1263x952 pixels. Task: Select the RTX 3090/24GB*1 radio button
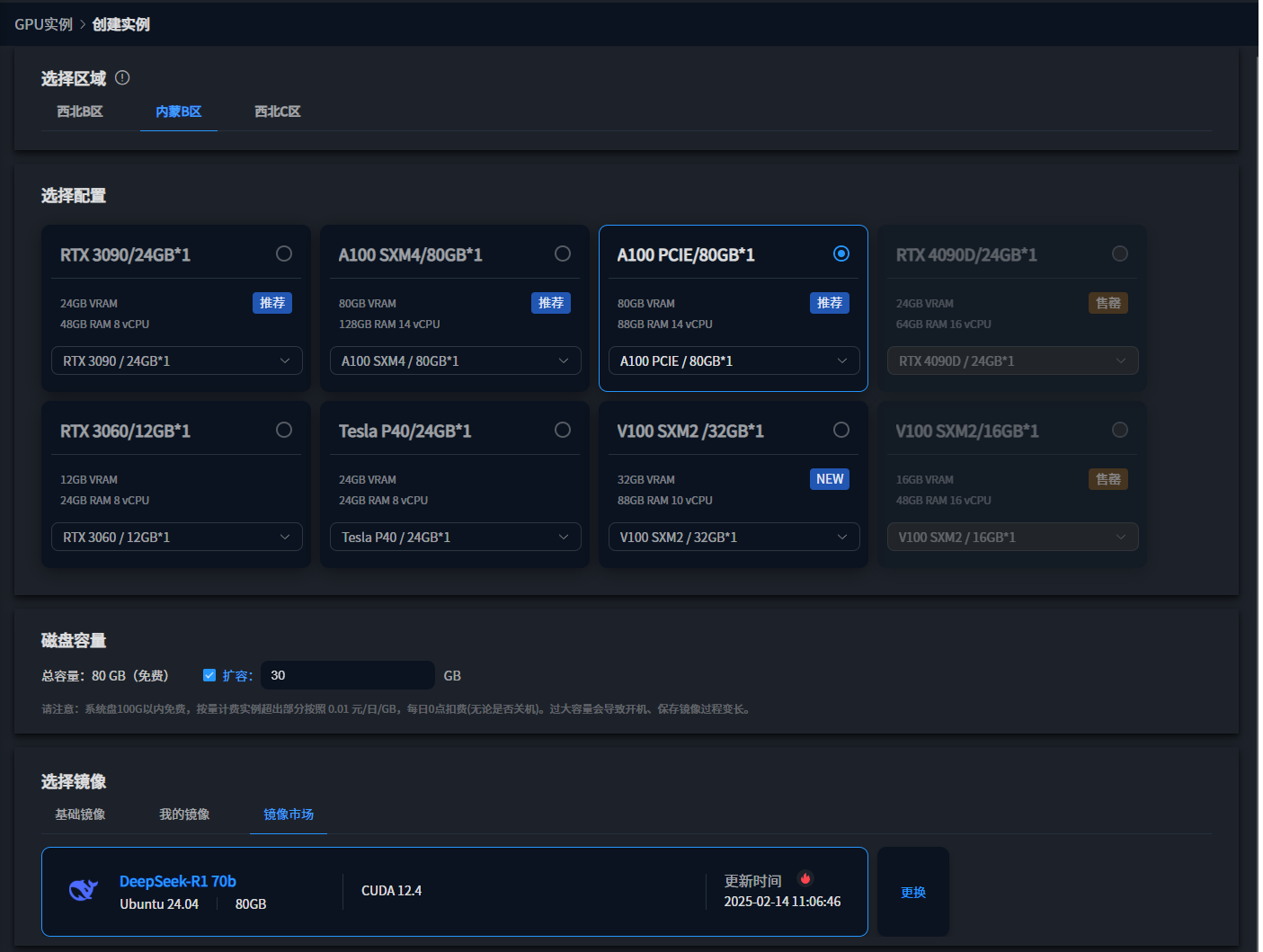(x=284, y=254)
